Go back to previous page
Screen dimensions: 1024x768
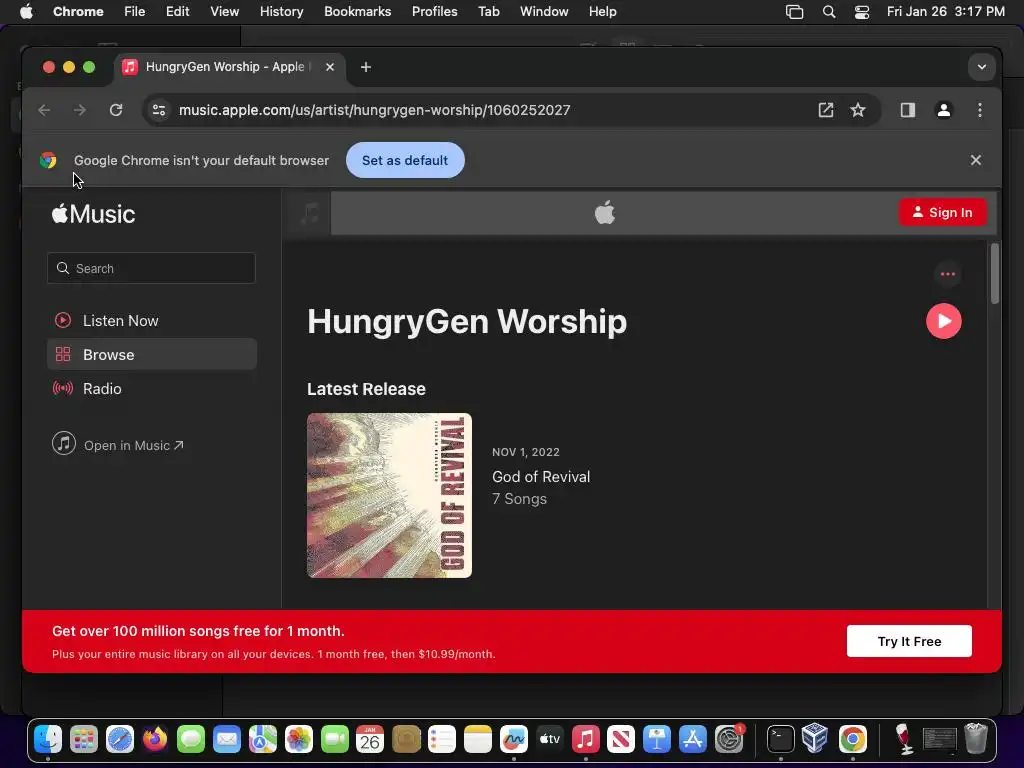[44, 110]
